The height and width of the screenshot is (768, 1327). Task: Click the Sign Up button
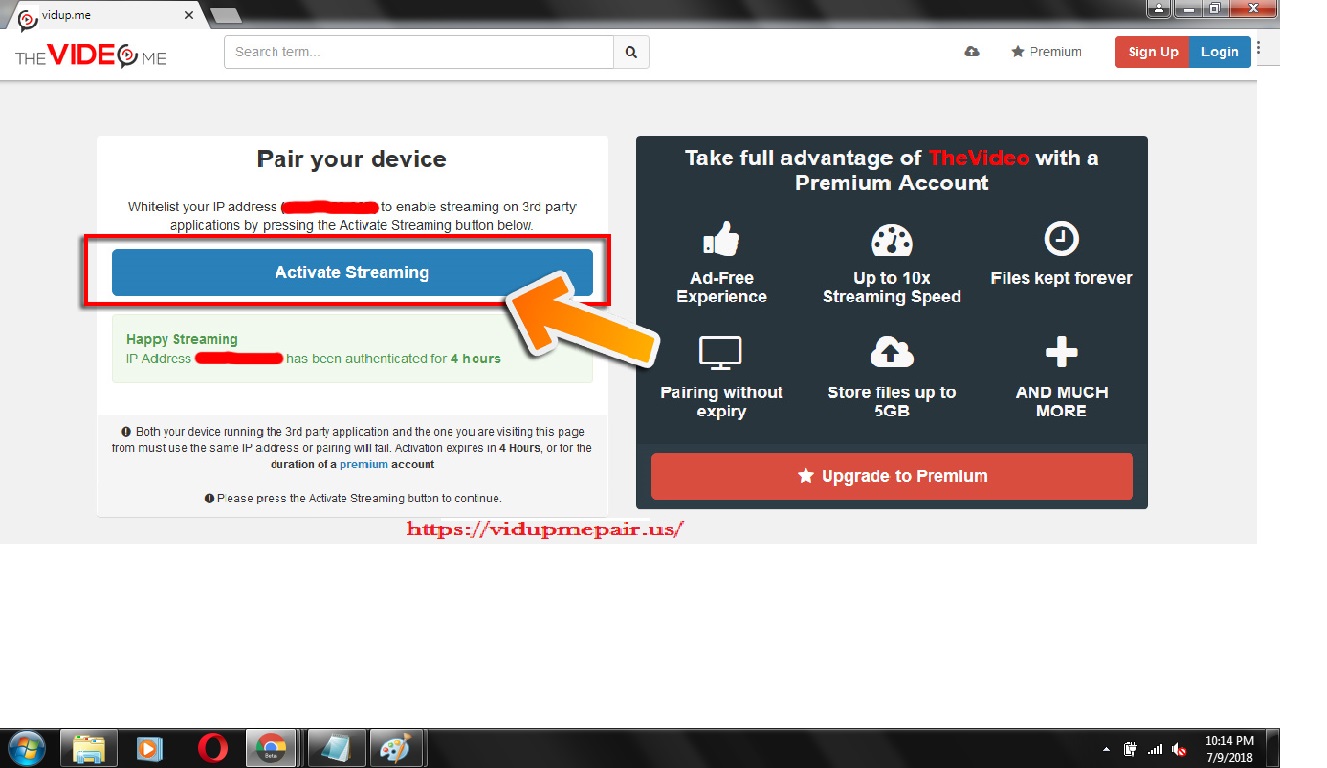1153,52
